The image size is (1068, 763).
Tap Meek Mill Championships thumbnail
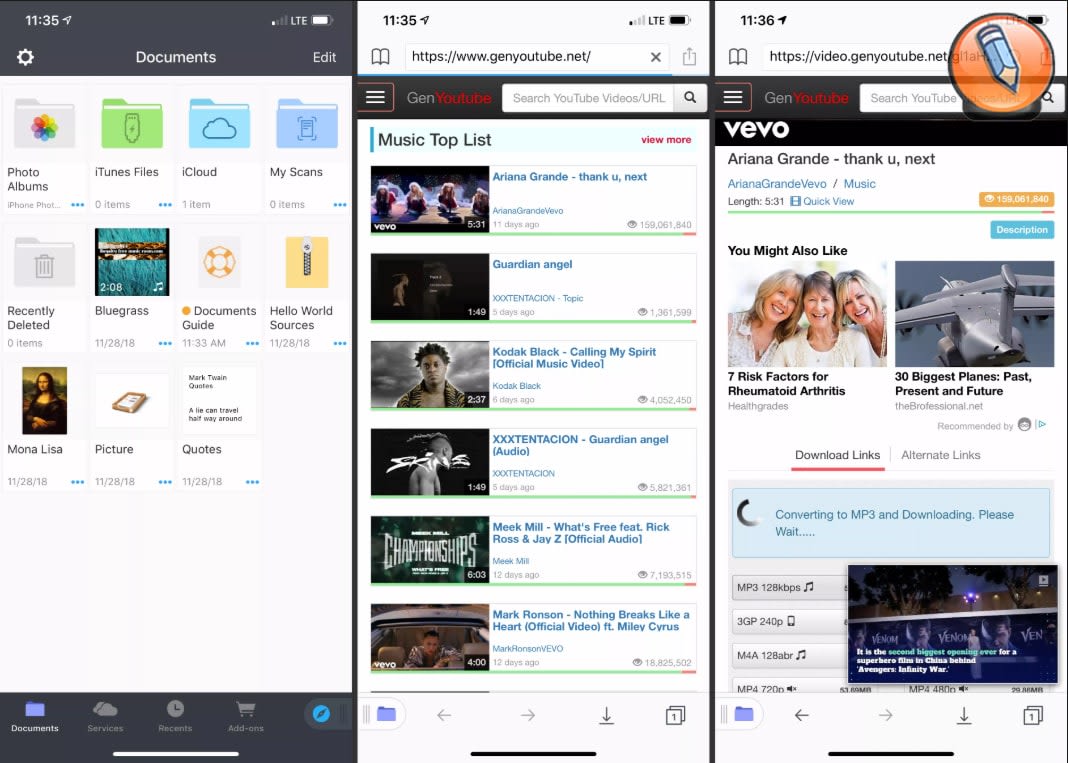pyautogui.click(x=430, y=549)
